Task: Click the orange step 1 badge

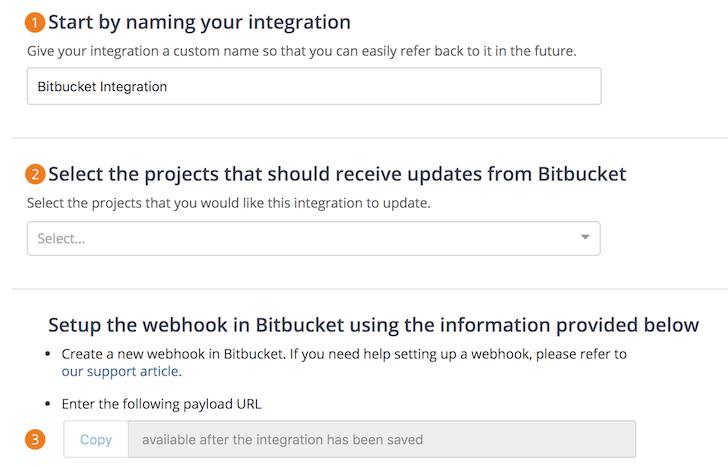Action: click(36, 22)
